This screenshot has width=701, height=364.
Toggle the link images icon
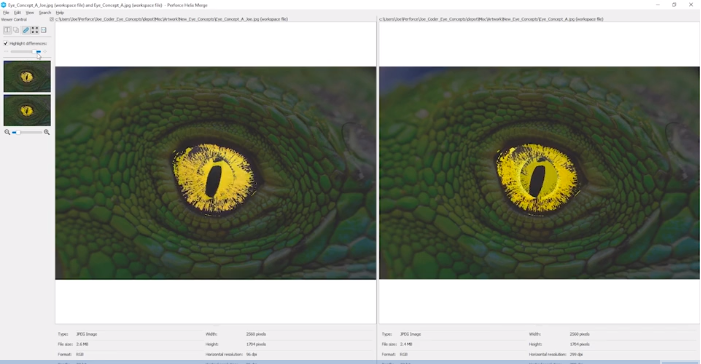(25, 30)
